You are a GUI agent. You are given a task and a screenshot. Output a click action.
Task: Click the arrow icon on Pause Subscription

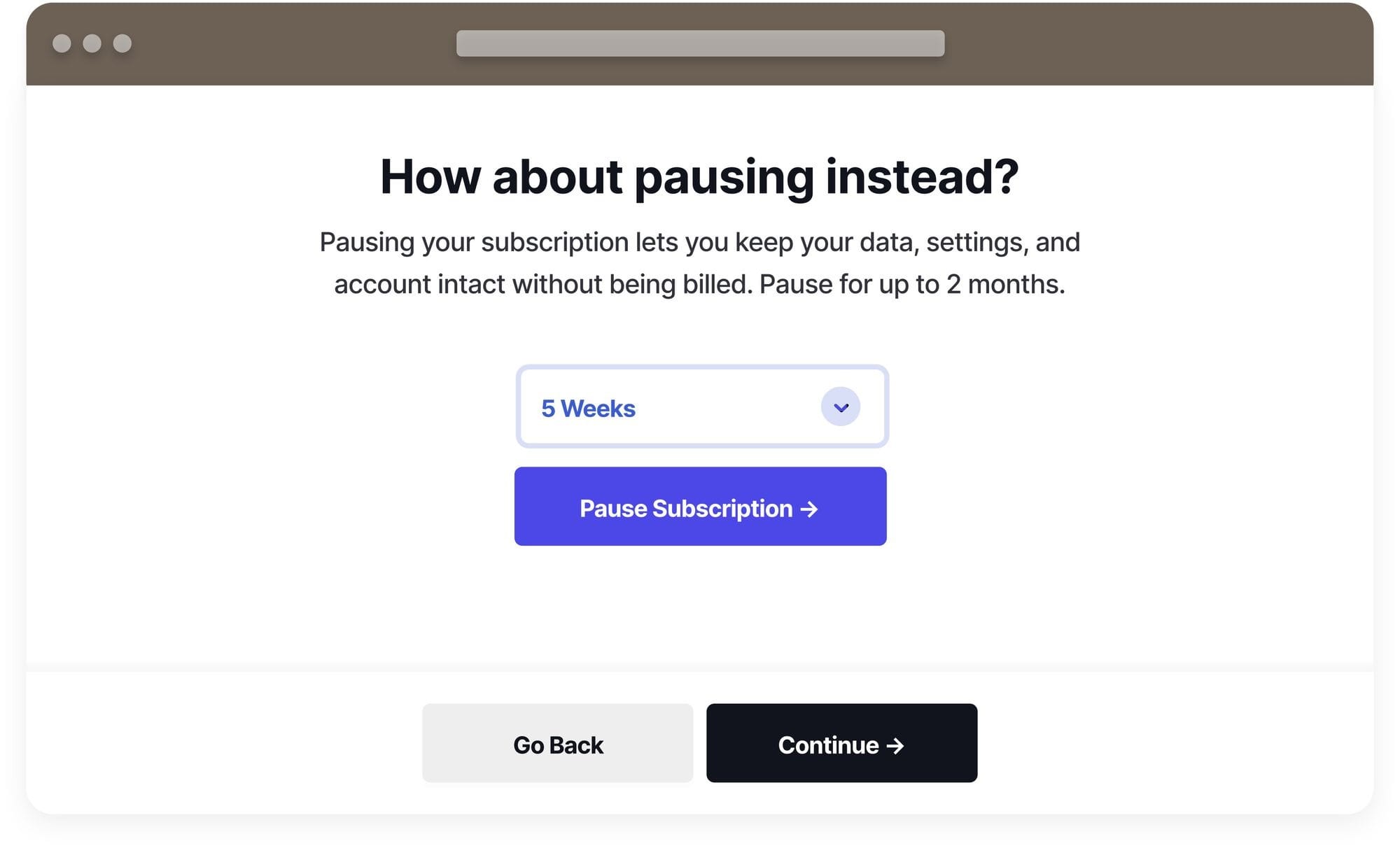click(x=809, y=509)
